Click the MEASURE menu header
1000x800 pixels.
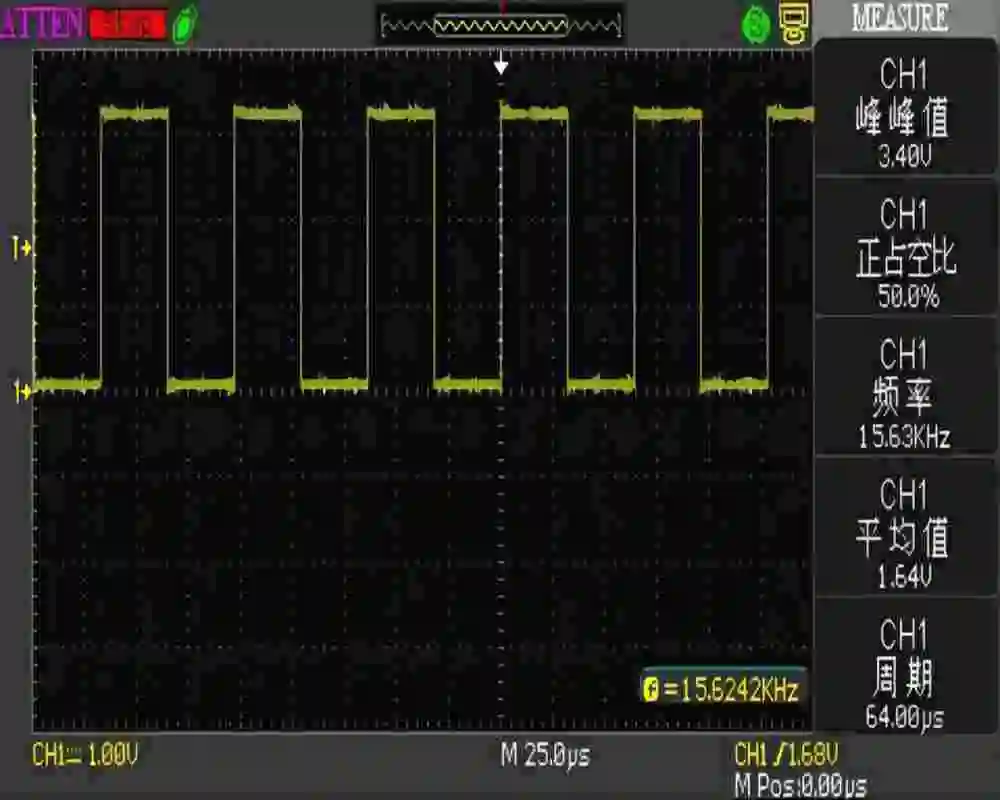coord(901,18)
